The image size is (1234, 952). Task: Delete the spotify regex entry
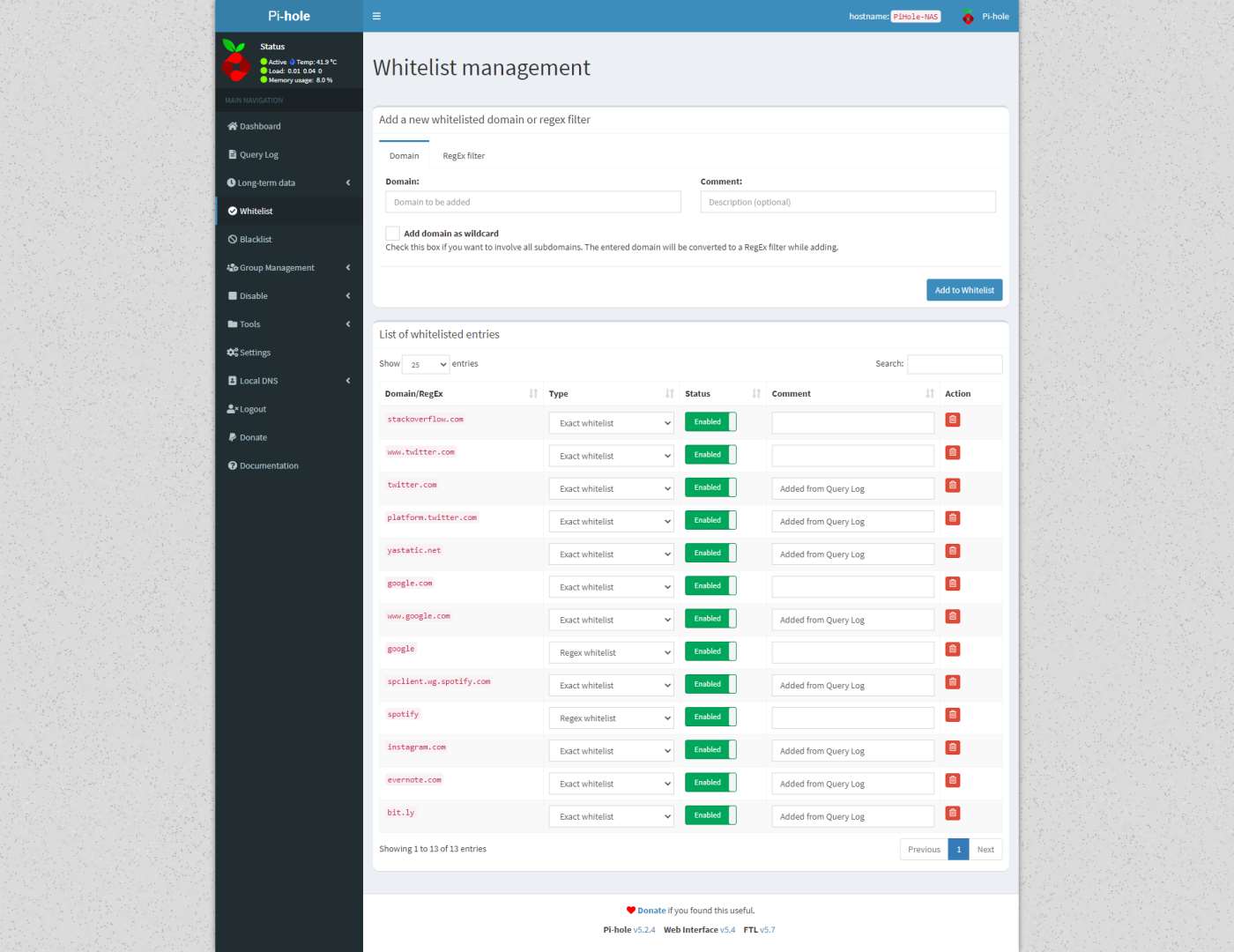click(952, 715)
